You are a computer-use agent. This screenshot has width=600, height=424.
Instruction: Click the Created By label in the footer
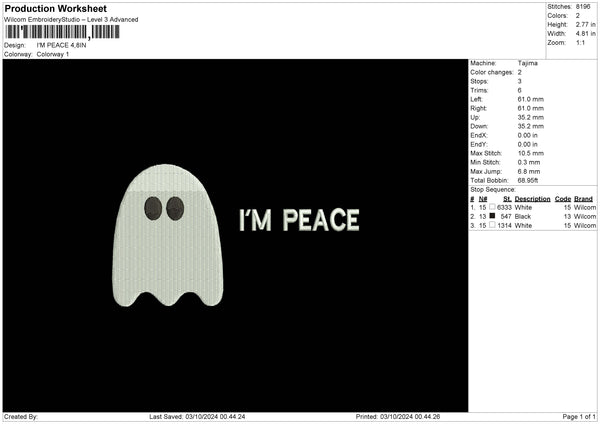point(21,417)
